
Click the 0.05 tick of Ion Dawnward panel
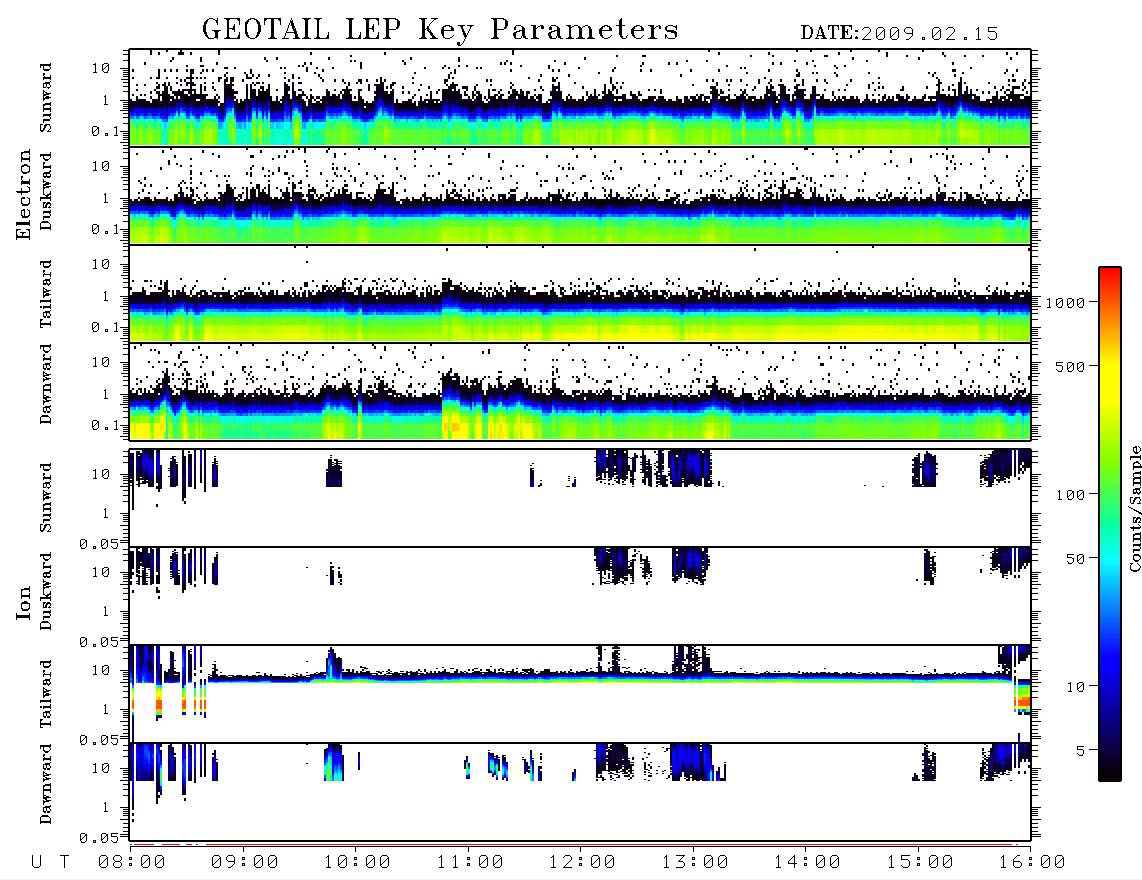tap(98, 838)
